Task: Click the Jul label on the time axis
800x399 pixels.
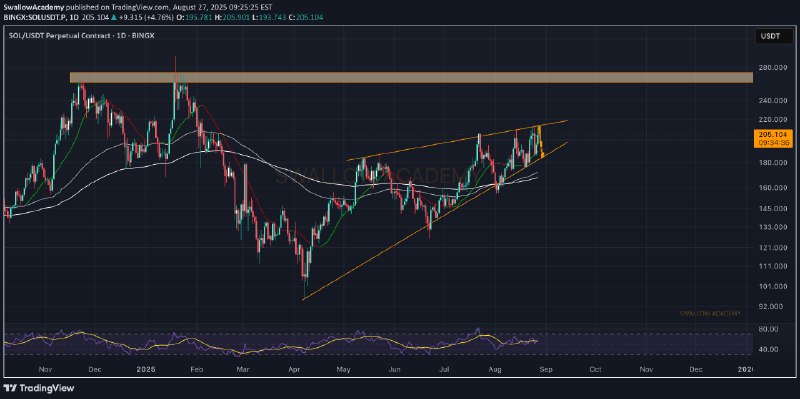Action: (x=444, y=368)
